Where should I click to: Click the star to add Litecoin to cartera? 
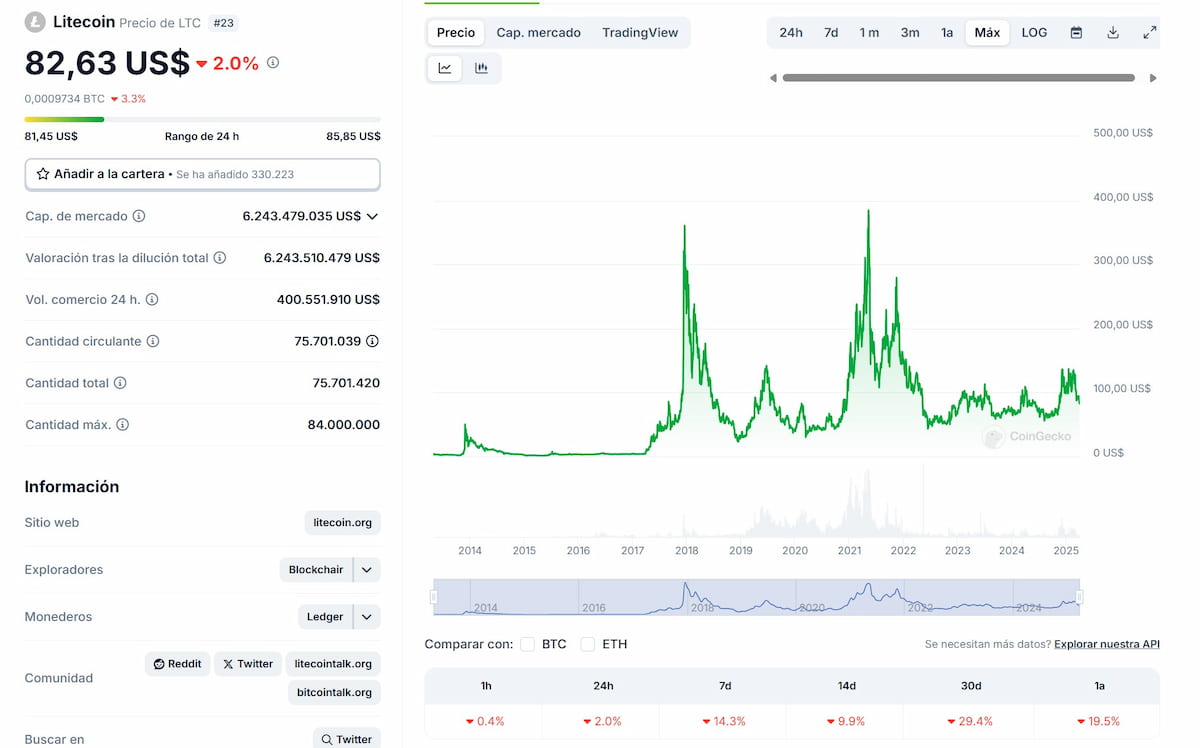point(42,174)
